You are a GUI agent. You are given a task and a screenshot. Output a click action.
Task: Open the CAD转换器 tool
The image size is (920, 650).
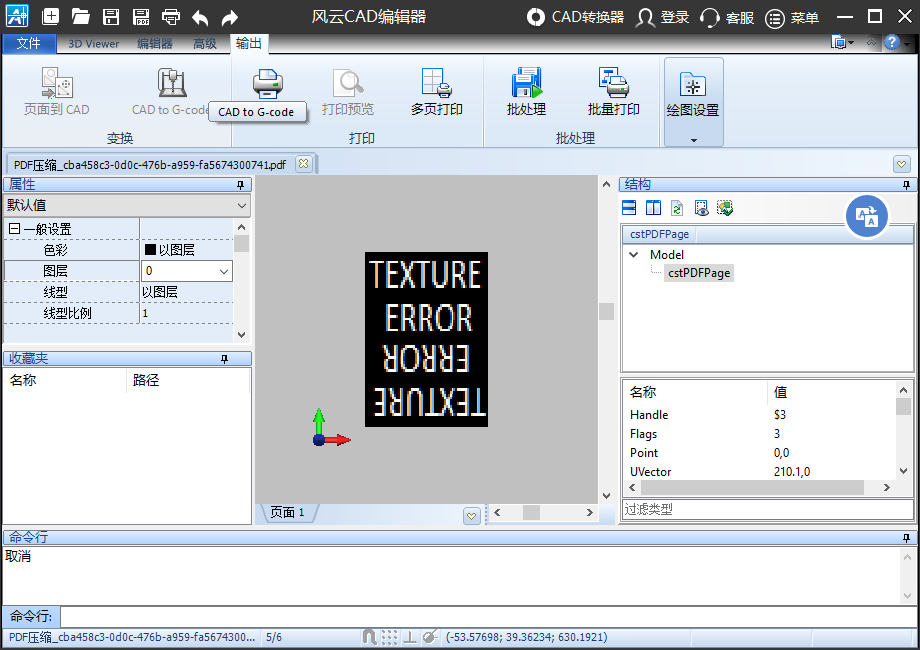tap(575, 17)
